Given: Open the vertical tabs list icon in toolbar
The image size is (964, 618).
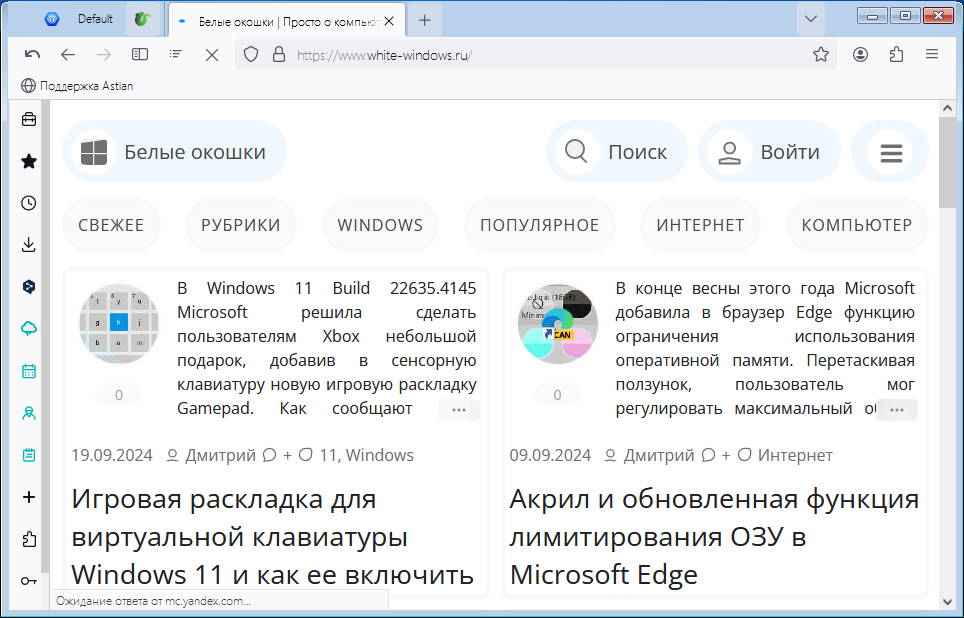Looking at the screenshot, I should click(x=176, y=55).
